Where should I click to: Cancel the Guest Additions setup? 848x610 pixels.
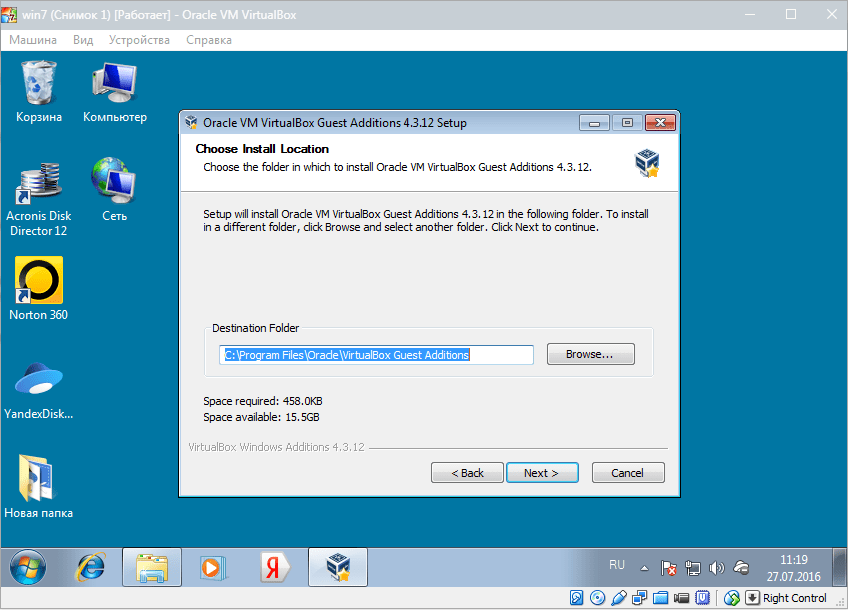628,473
